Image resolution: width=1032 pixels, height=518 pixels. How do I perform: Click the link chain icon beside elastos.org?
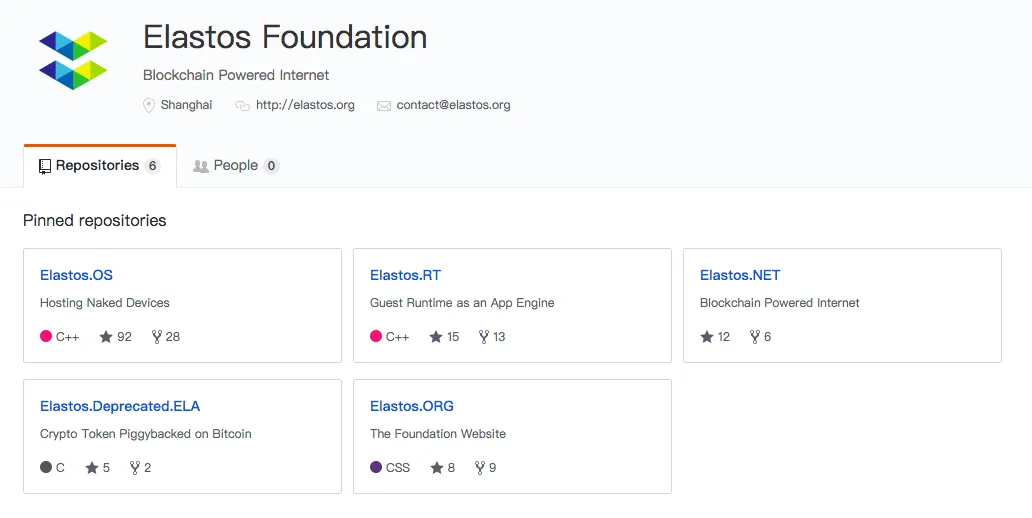tap(242, 105)
